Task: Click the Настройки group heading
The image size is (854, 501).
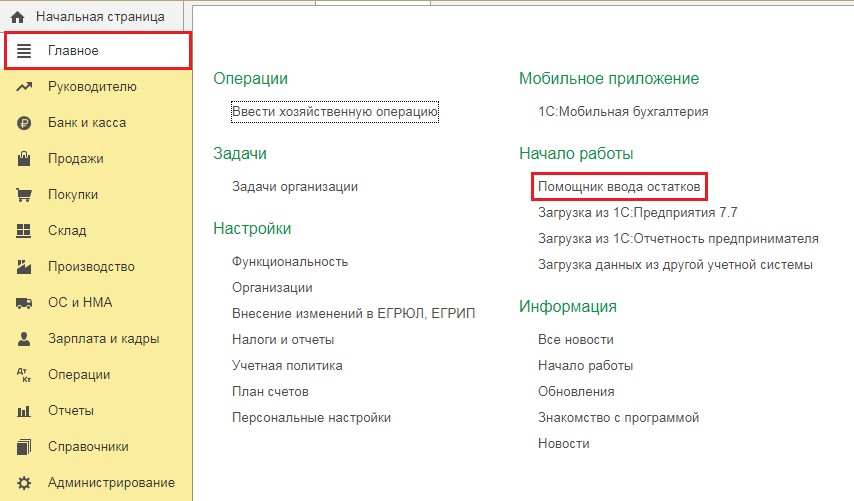Action: click(252, 228)
